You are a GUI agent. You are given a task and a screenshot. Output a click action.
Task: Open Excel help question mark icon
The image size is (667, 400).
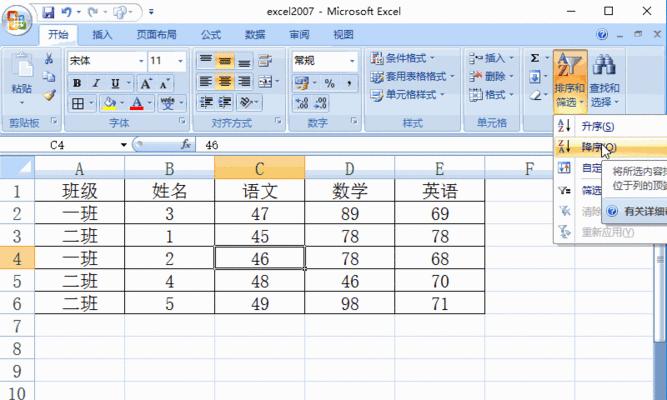click(x=602, y=34)
